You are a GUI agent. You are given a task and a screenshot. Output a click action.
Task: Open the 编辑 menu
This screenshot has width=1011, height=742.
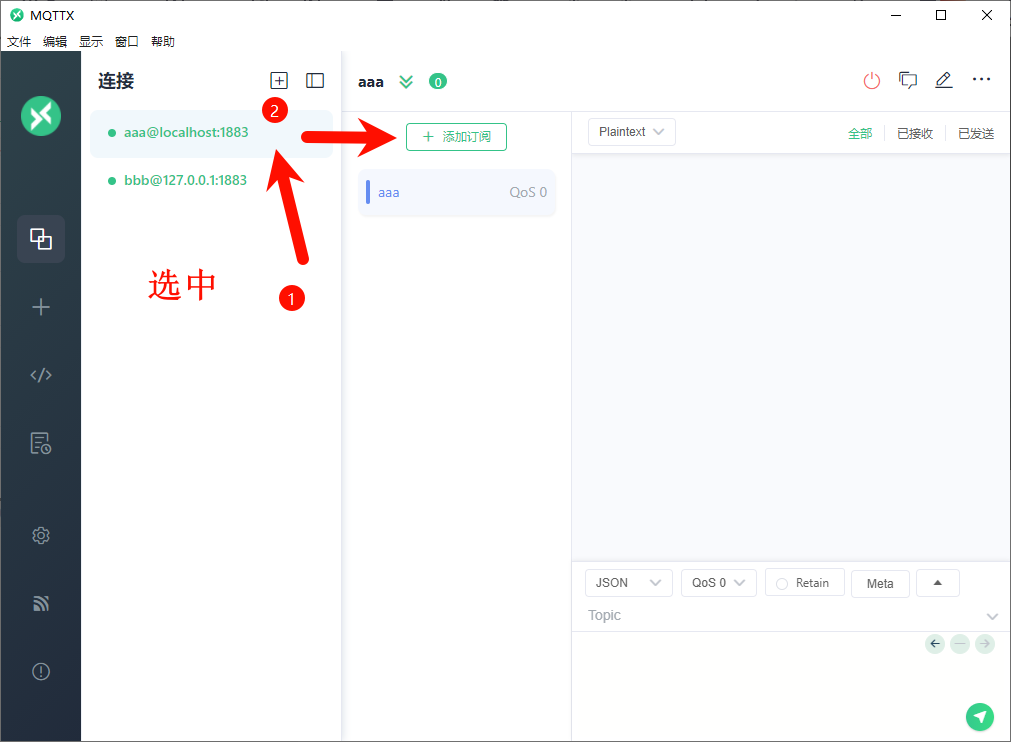point(55,42)
